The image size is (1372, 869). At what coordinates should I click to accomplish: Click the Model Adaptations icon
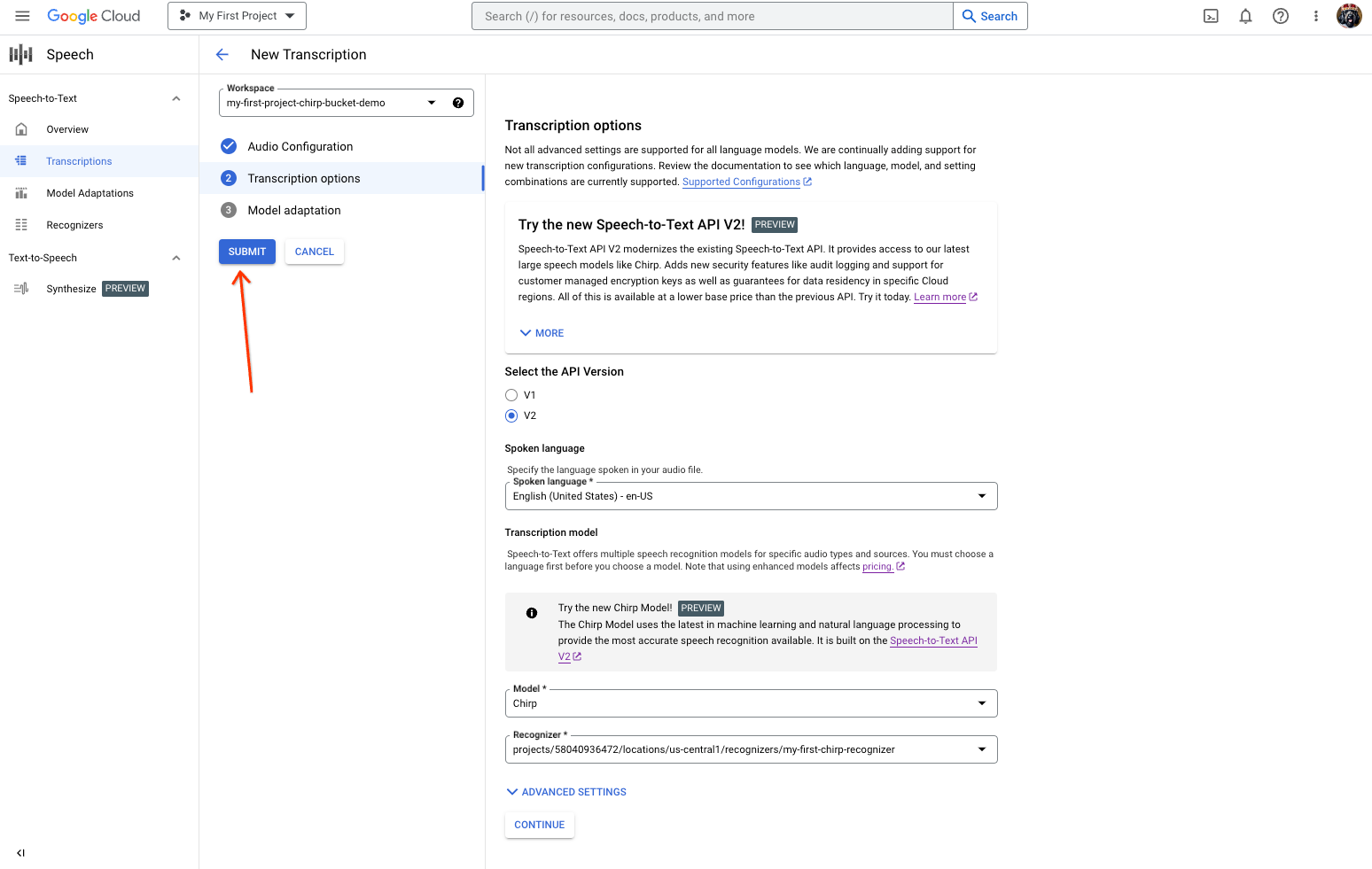tap(21, 193)
